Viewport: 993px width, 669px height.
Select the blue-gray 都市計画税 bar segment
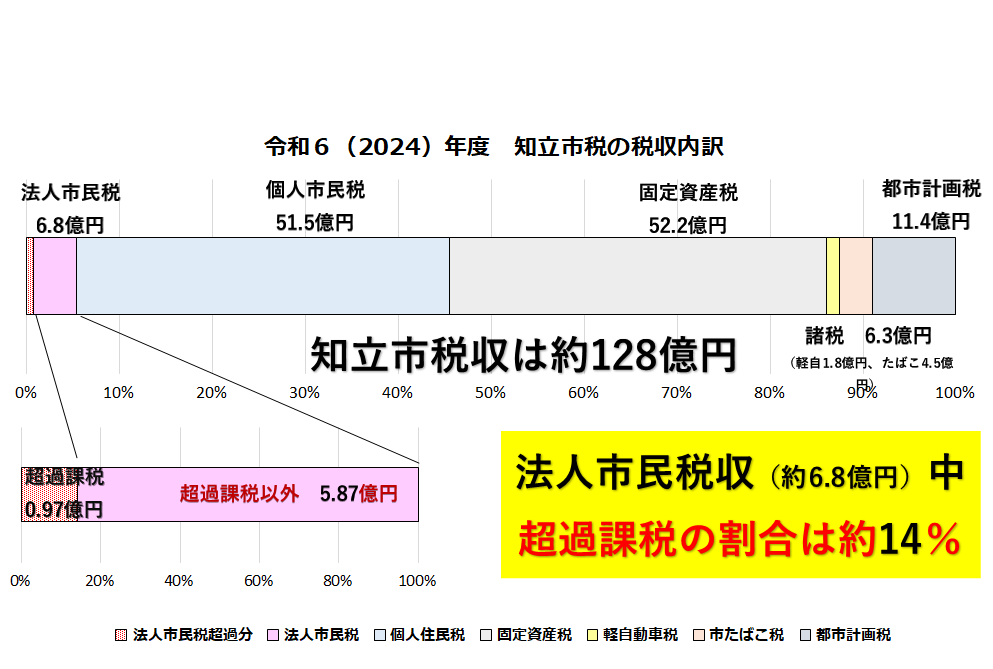click(913, 276)
